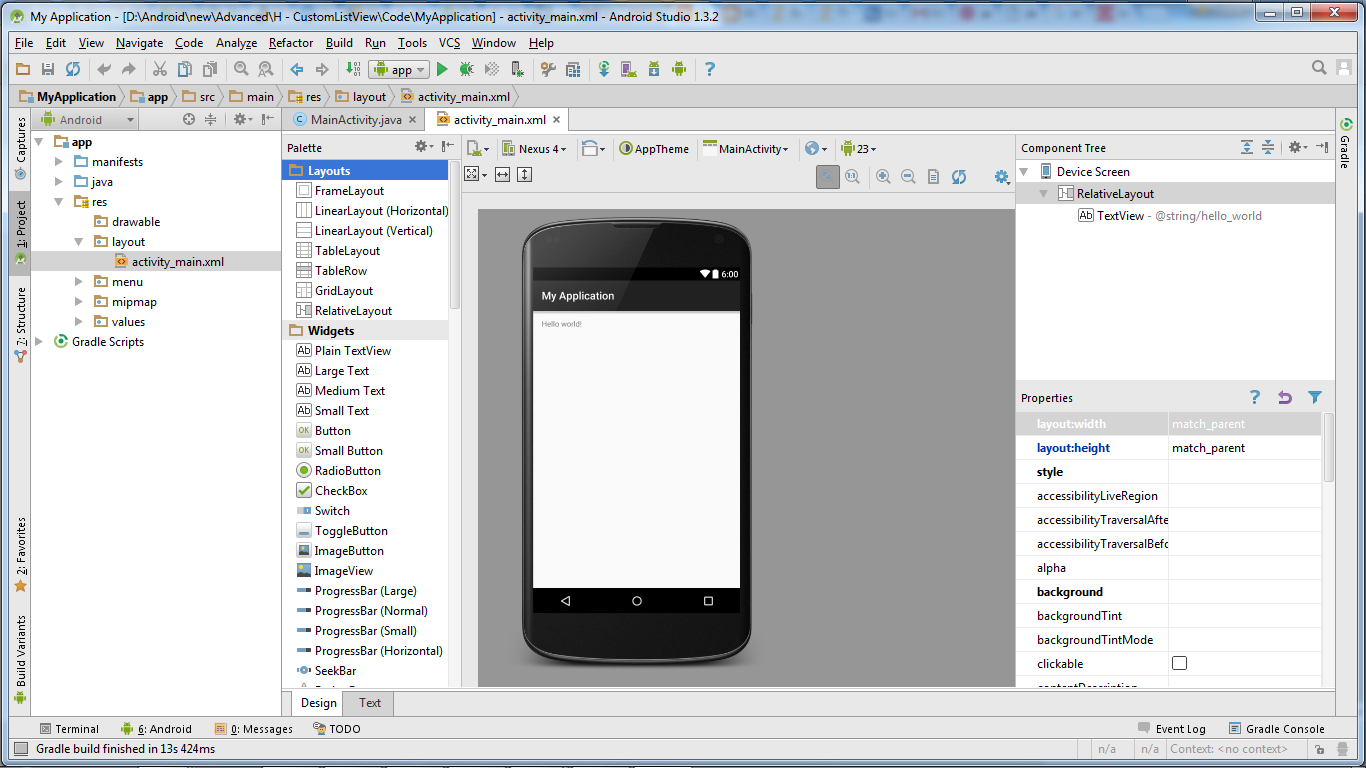Open the toolbar Help question mark
This screenshot has width=1366, height=768.
point(710,69)
